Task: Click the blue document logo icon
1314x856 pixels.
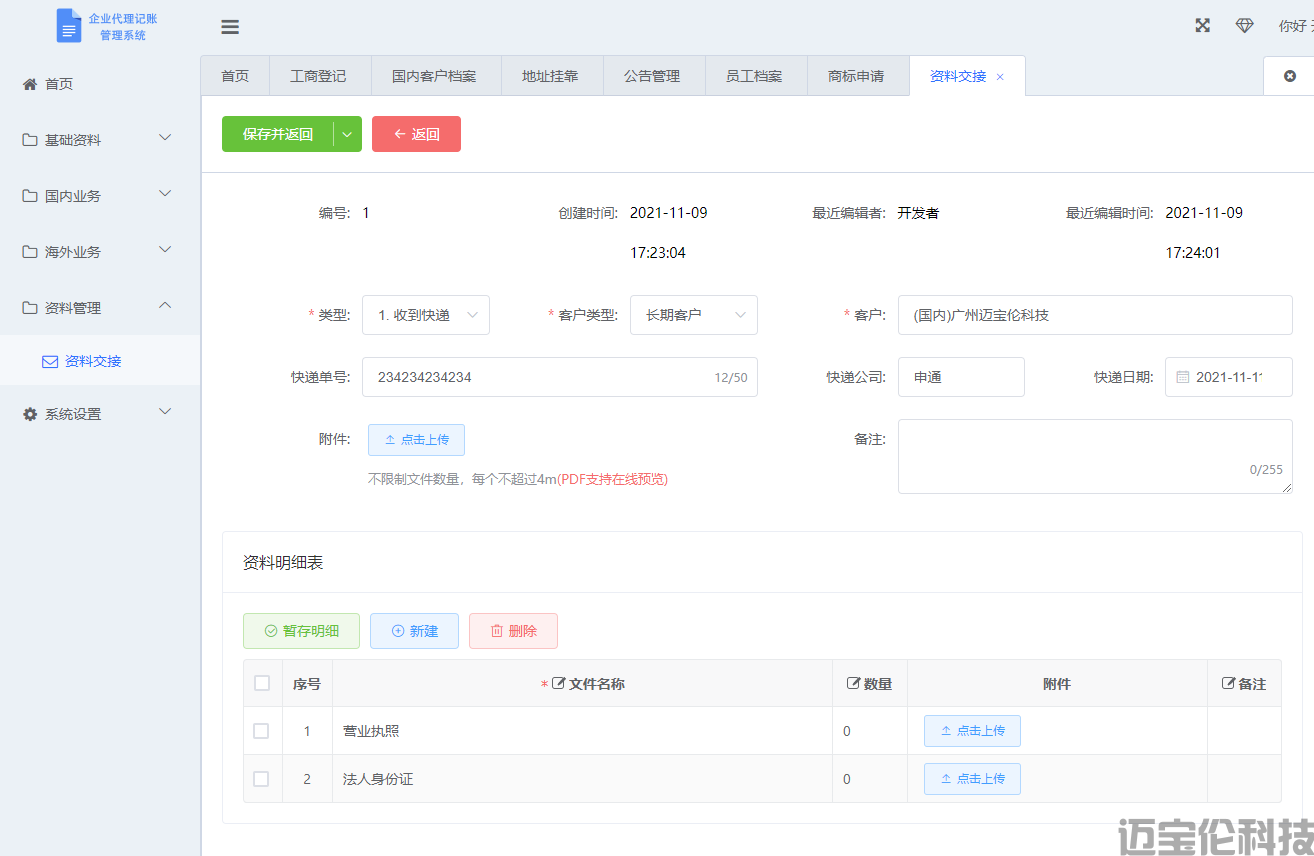Action: click(x=69, y=25)
